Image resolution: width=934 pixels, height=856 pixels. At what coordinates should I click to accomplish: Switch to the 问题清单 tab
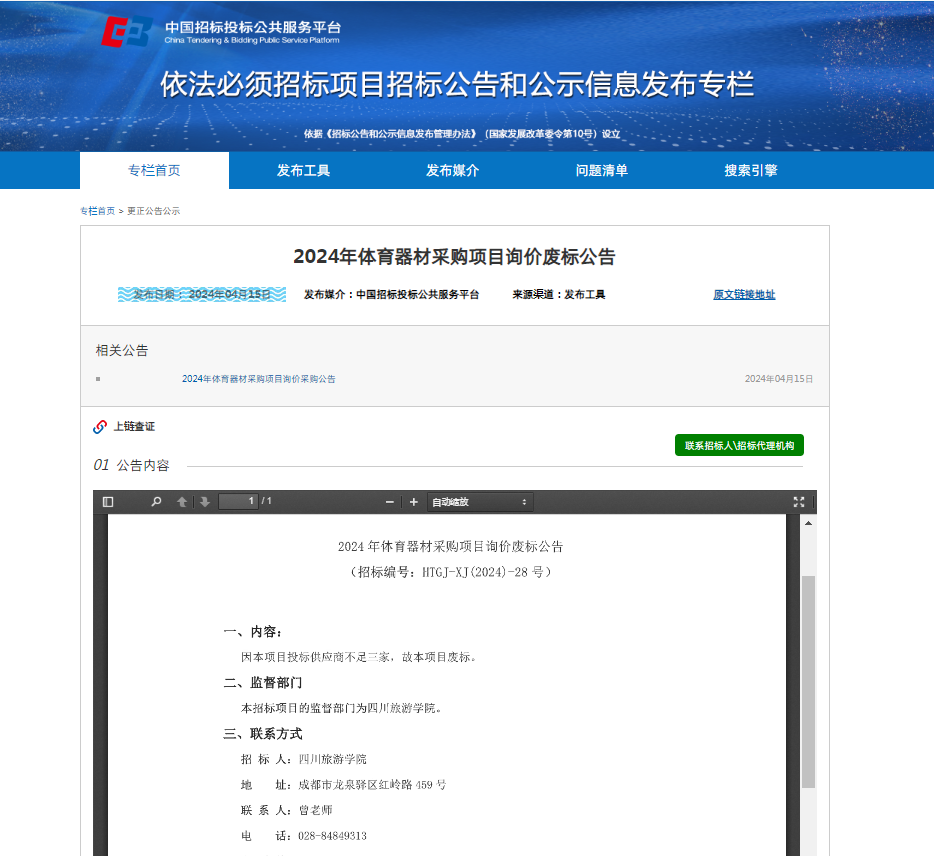(x=602, y=170)
